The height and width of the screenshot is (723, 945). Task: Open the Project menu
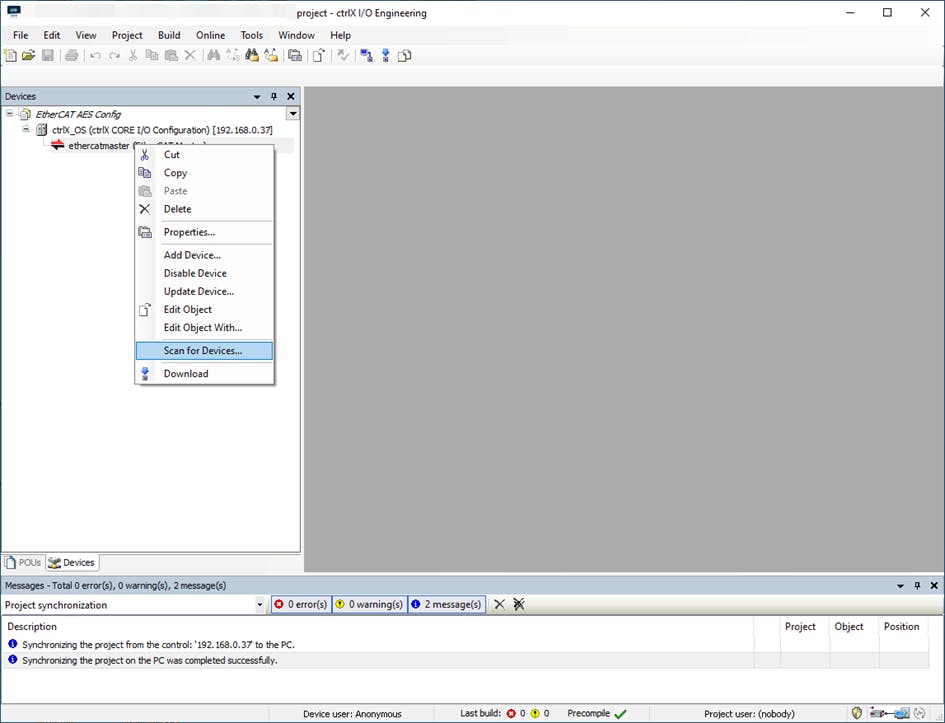[x=127, y=35]
